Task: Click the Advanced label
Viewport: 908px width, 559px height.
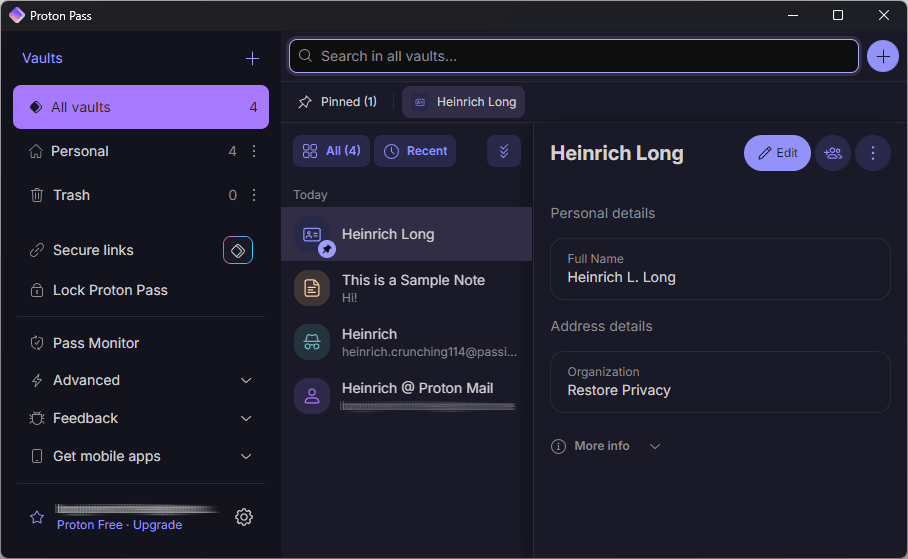Action: [x=86, y=381]
